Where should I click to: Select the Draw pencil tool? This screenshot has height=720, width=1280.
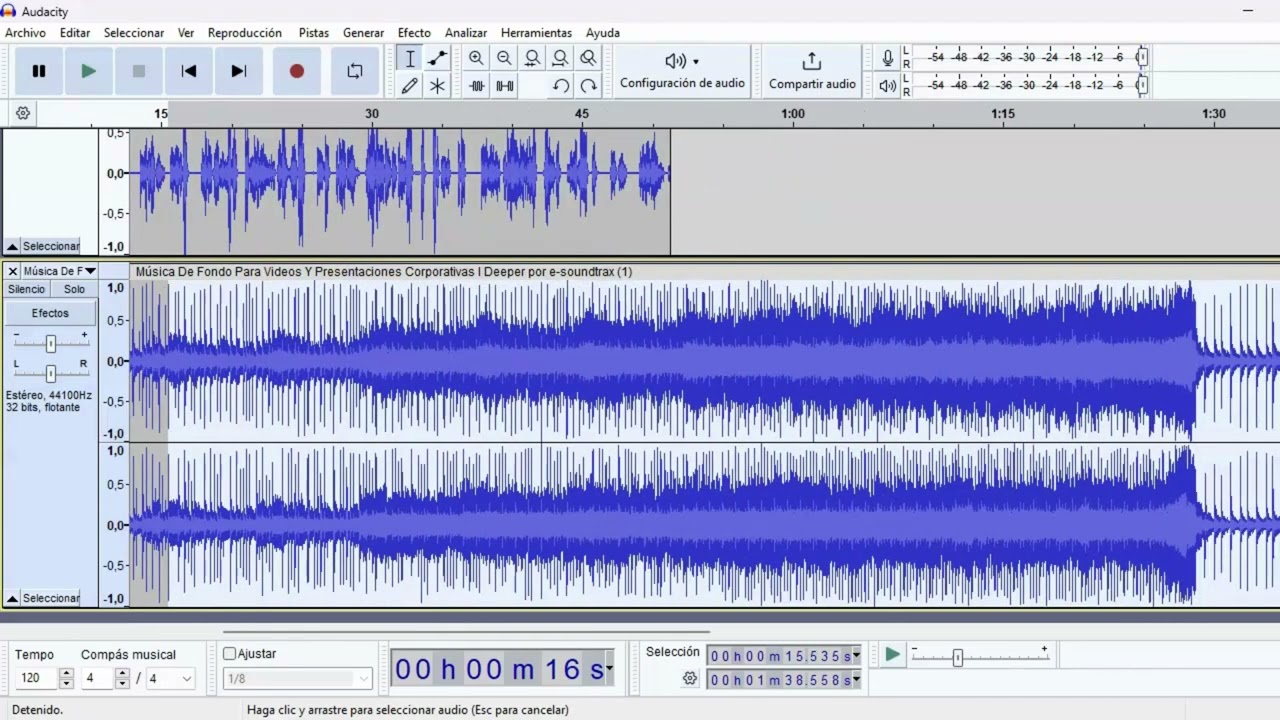(409, 86)
